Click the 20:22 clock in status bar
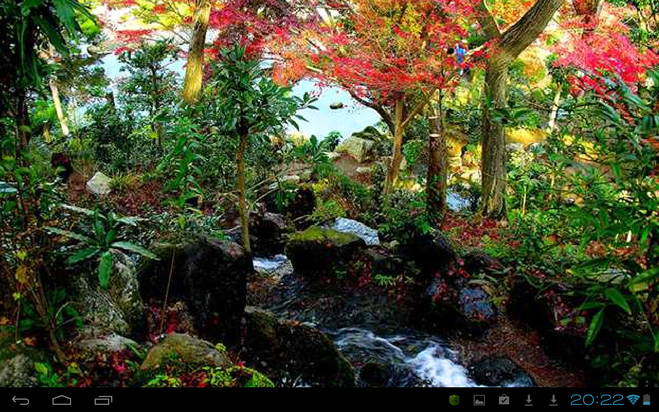659x412 pixels. (597, 400)
